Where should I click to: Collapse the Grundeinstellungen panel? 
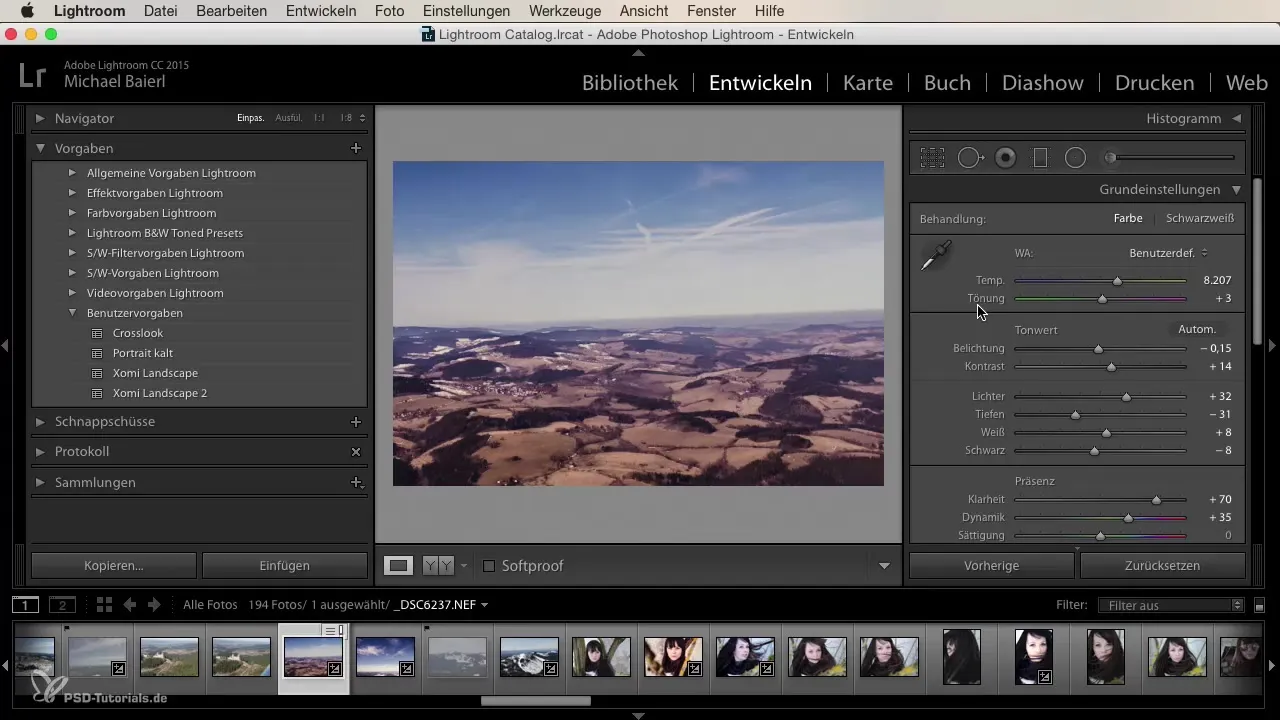tap(1237, 189)
